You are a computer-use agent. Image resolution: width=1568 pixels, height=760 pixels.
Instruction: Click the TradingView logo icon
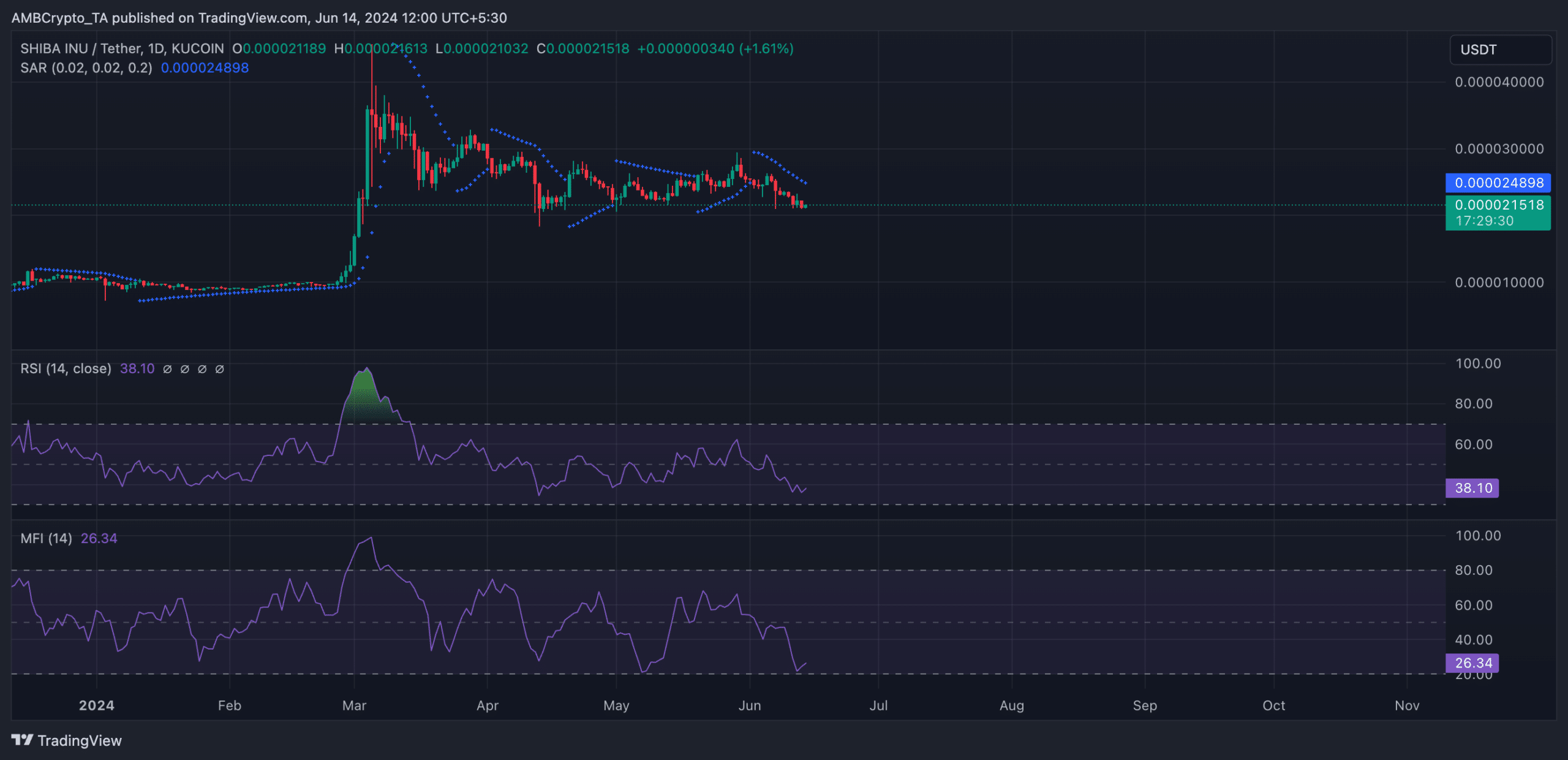point(23,740)
